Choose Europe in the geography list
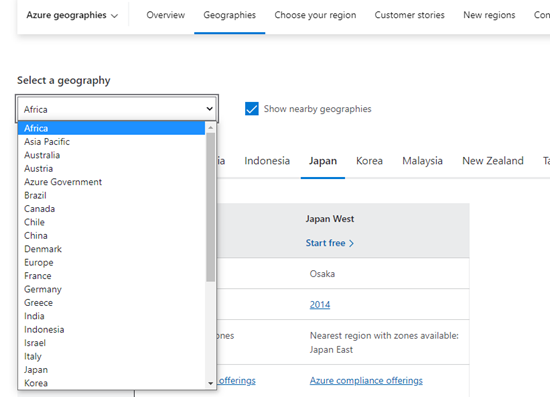 tap(111, 262)
